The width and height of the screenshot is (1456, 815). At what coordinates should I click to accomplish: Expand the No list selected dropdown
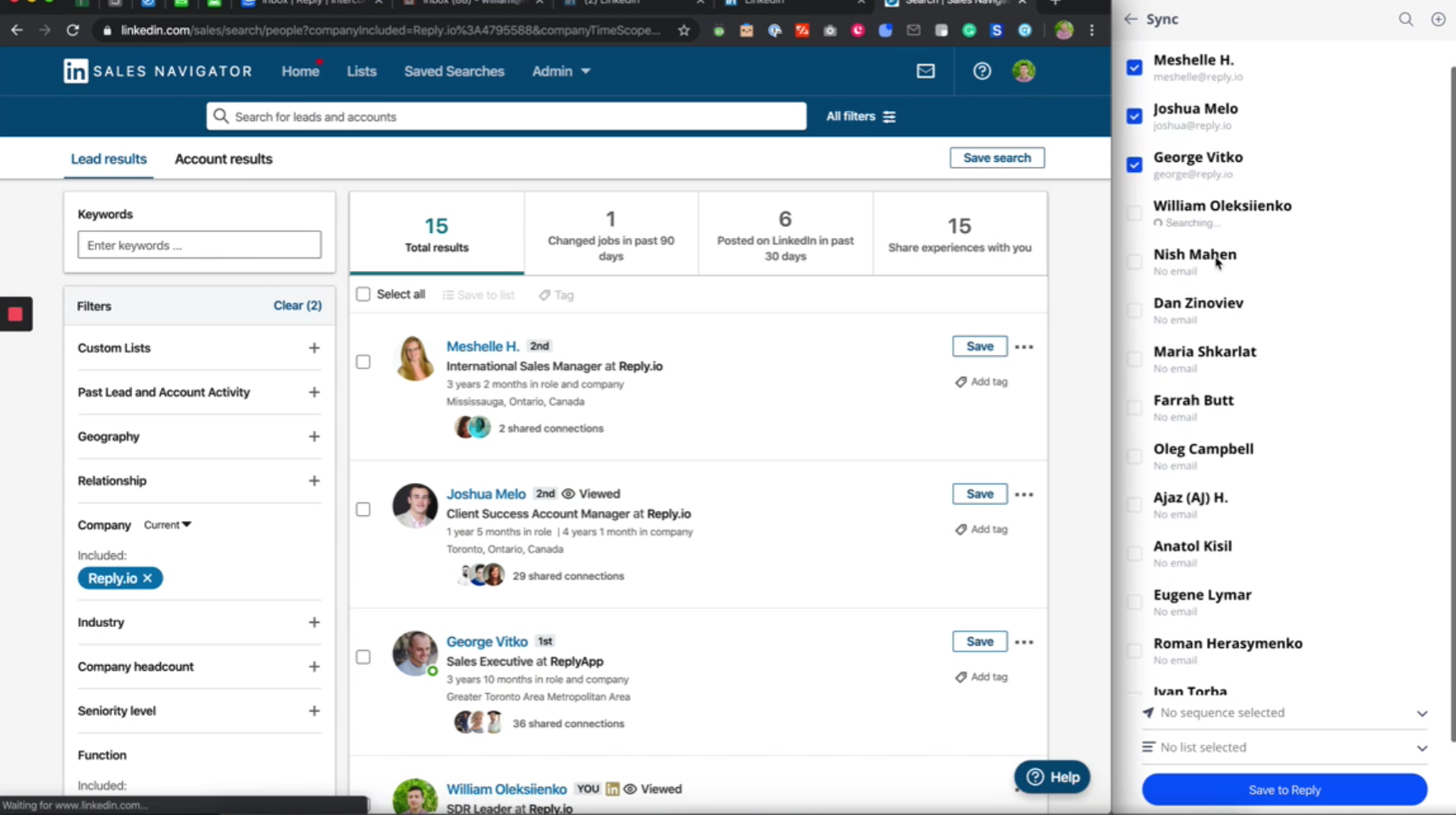tap(1284, 747)
